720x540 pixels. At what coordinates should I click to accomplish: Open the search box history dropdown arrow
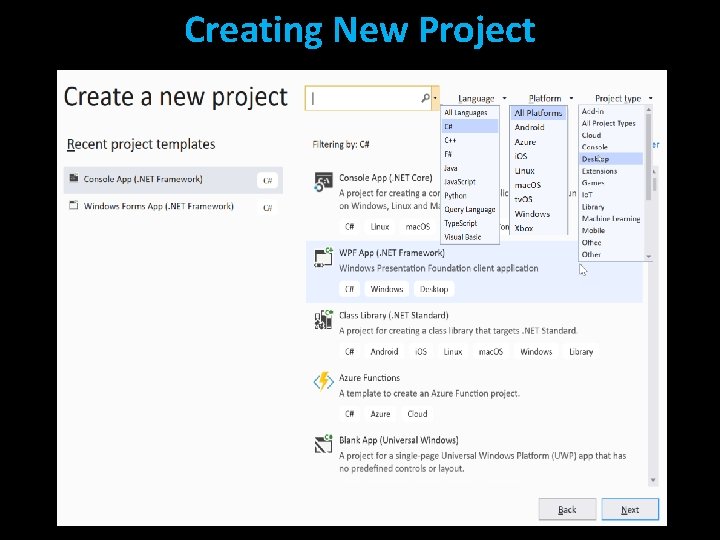pos(435,98)
